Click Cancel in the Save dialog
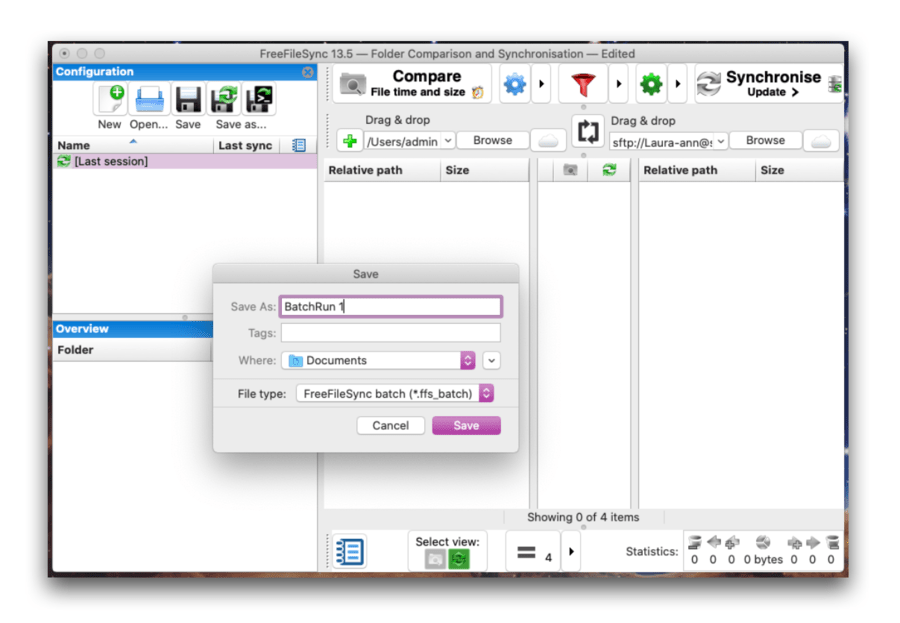900x623 pixels. point(390,425)
